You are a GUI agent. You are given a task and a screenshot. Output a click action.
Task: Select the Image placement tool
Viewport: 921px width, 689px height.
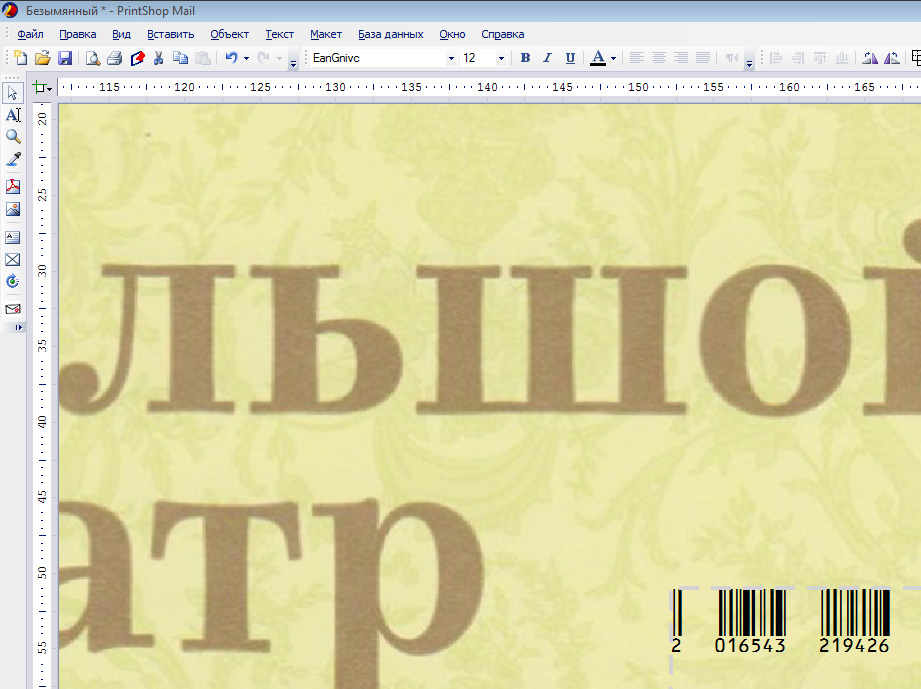pyautogui.click(x=13, y=209)
